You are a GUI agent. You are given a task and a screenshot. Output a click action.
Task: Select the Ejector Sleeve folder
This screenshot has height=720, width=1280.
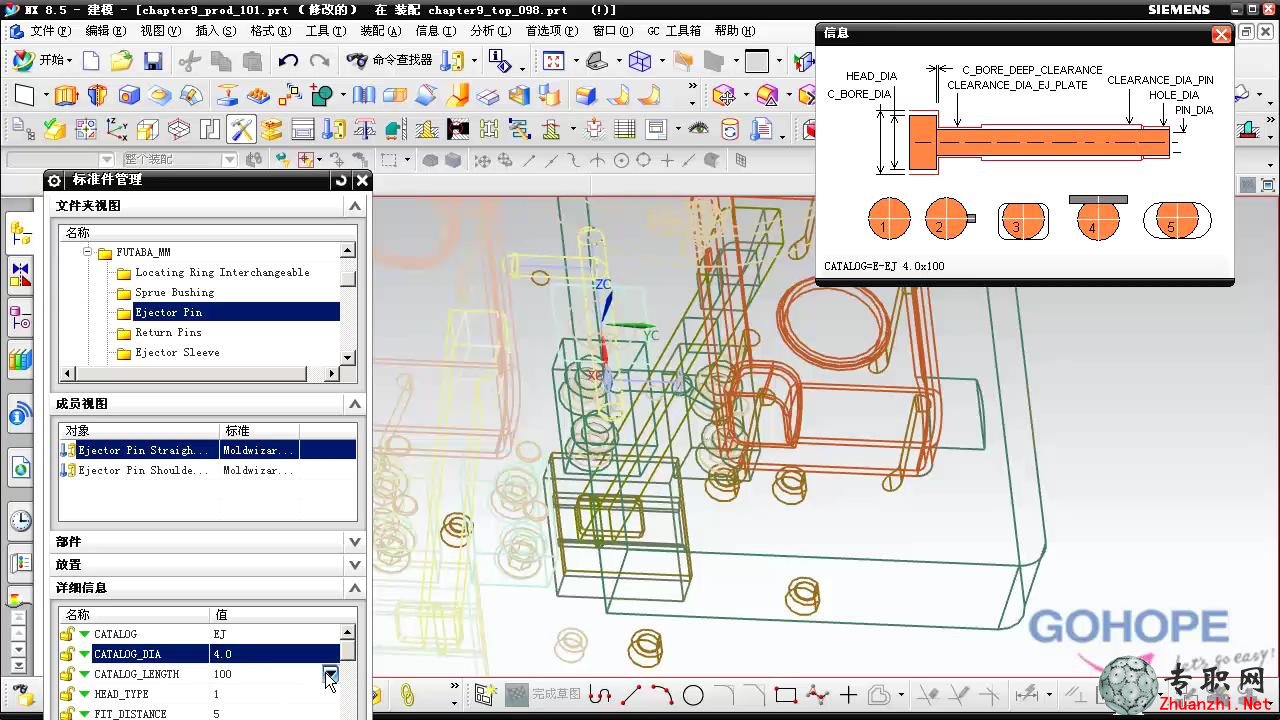point(177,353)
